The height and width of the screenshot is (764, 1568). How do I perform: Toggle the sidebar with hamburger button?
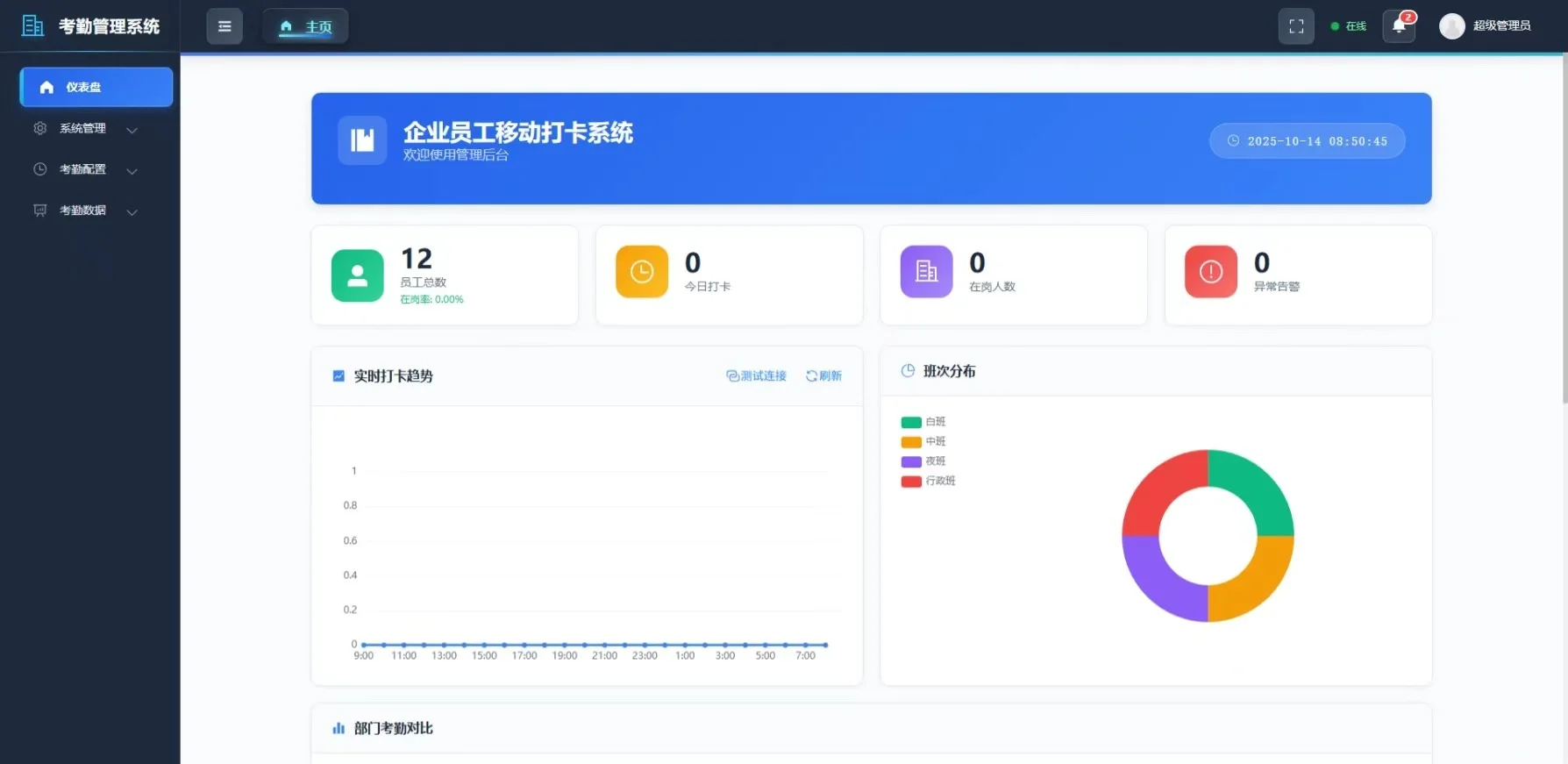pyautogui.click(x=225, y=26)
